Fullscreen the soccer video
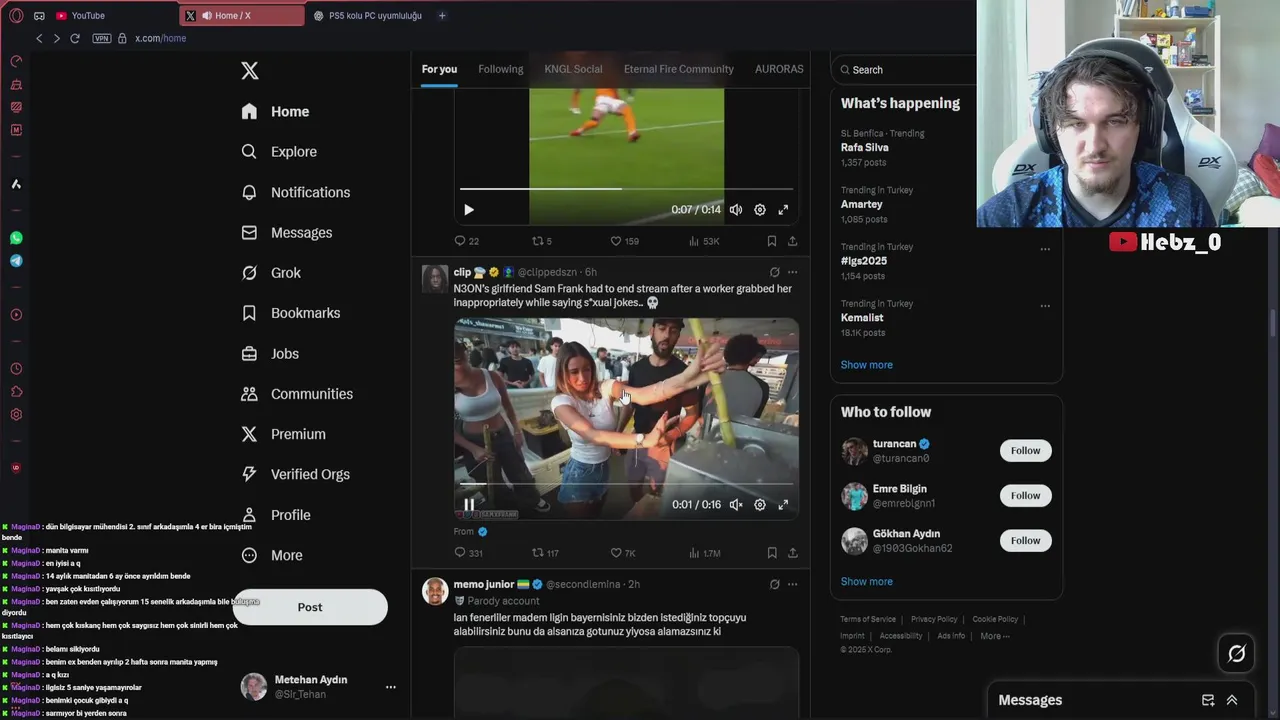Screen dimensions: 1280x720 pos(783,210)
